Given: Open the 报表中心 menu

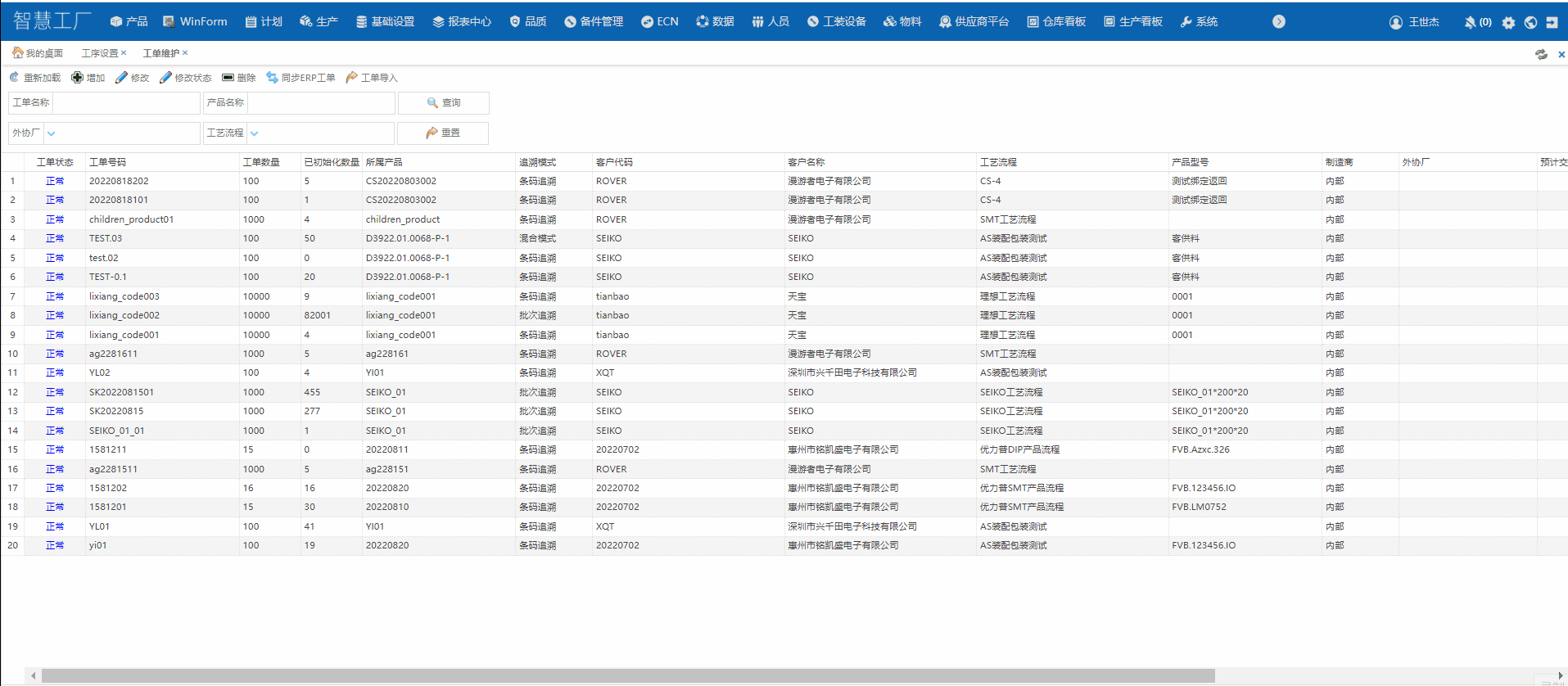Looking at the screenshot, I should [x=462, y=22].
